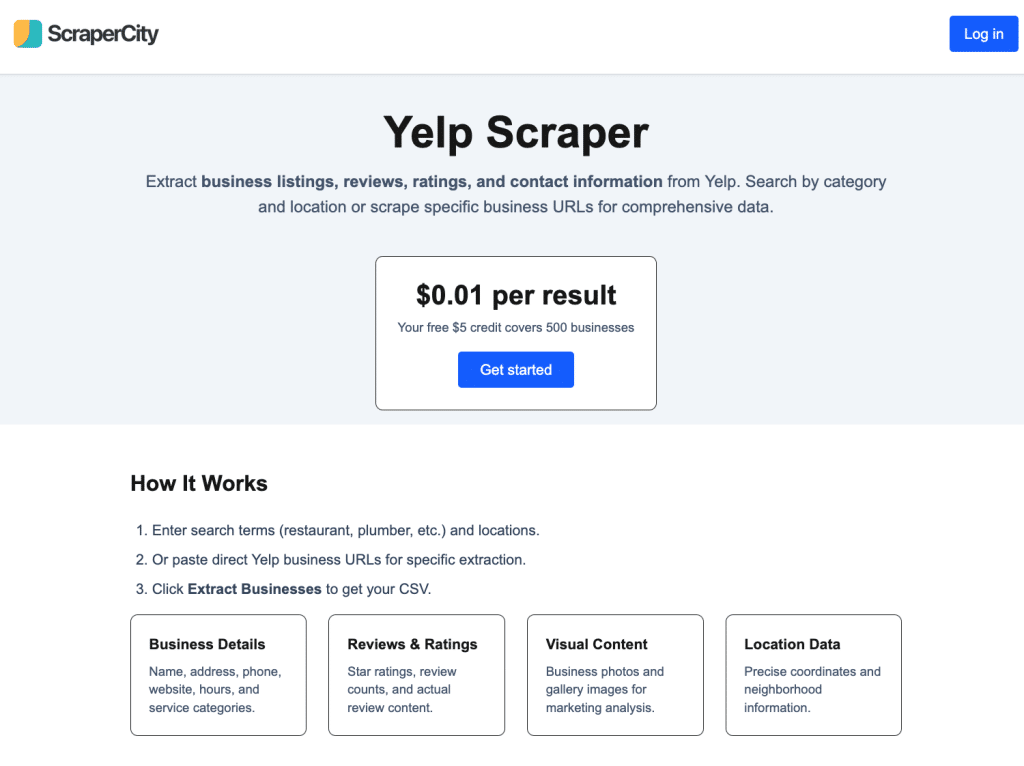The width and height of the screenshot is (1024, 766).
Task: Click the free $5 credit text
Action: 515,327
